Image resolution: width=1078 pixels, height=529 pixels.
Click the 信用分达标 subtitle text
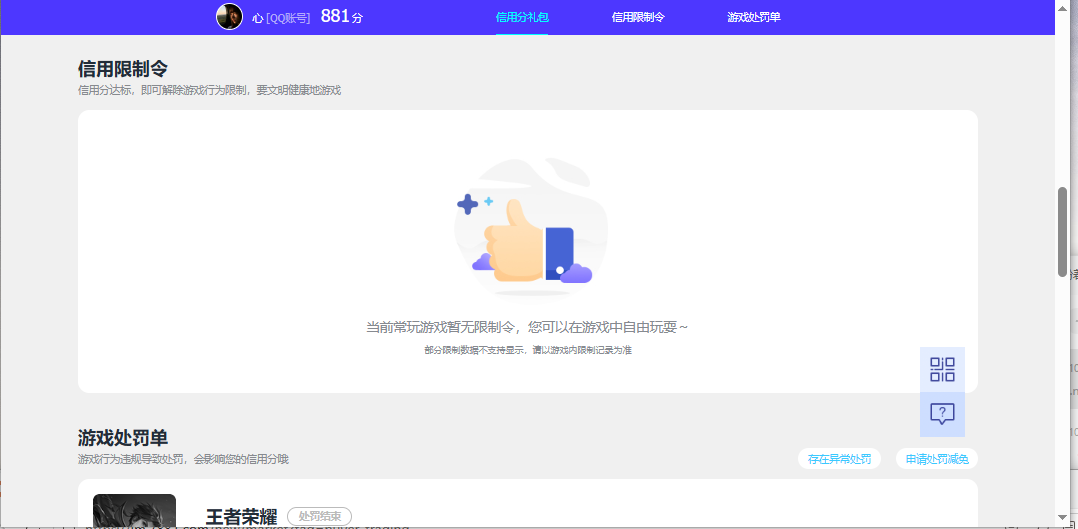(x=210, y=90)
